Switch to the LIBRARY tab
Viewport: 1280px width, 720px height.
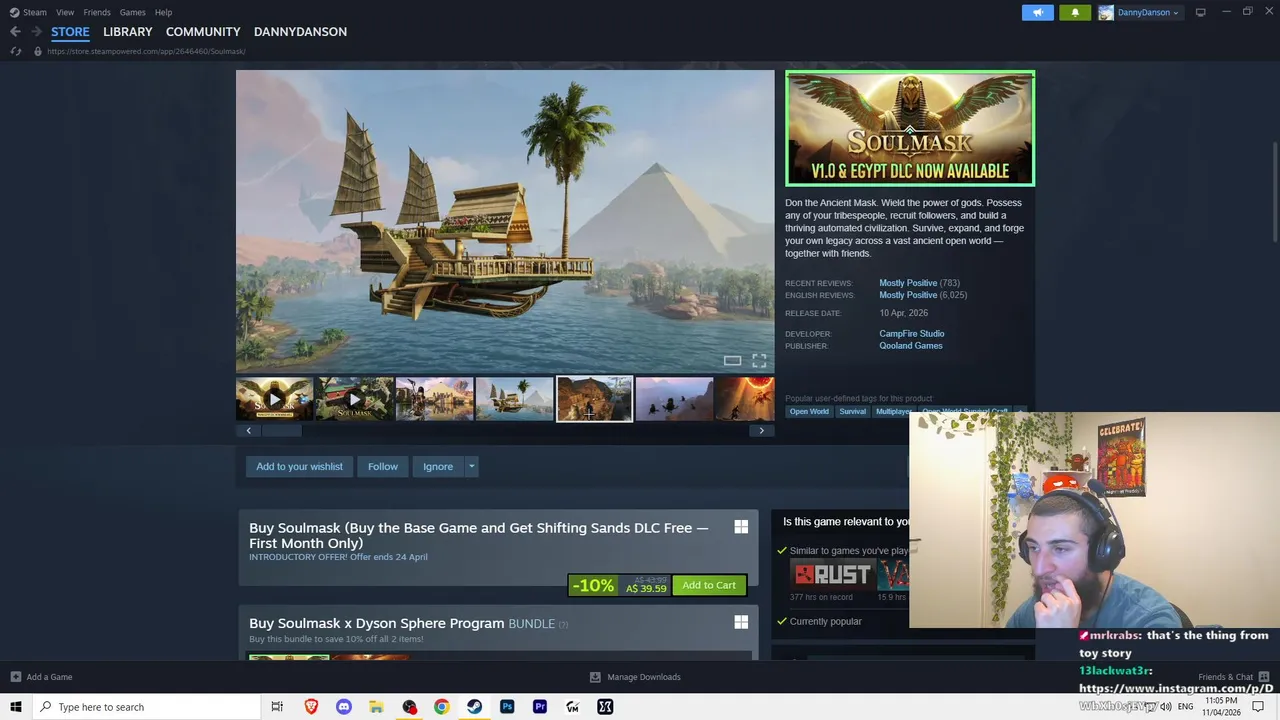(128, 32)
